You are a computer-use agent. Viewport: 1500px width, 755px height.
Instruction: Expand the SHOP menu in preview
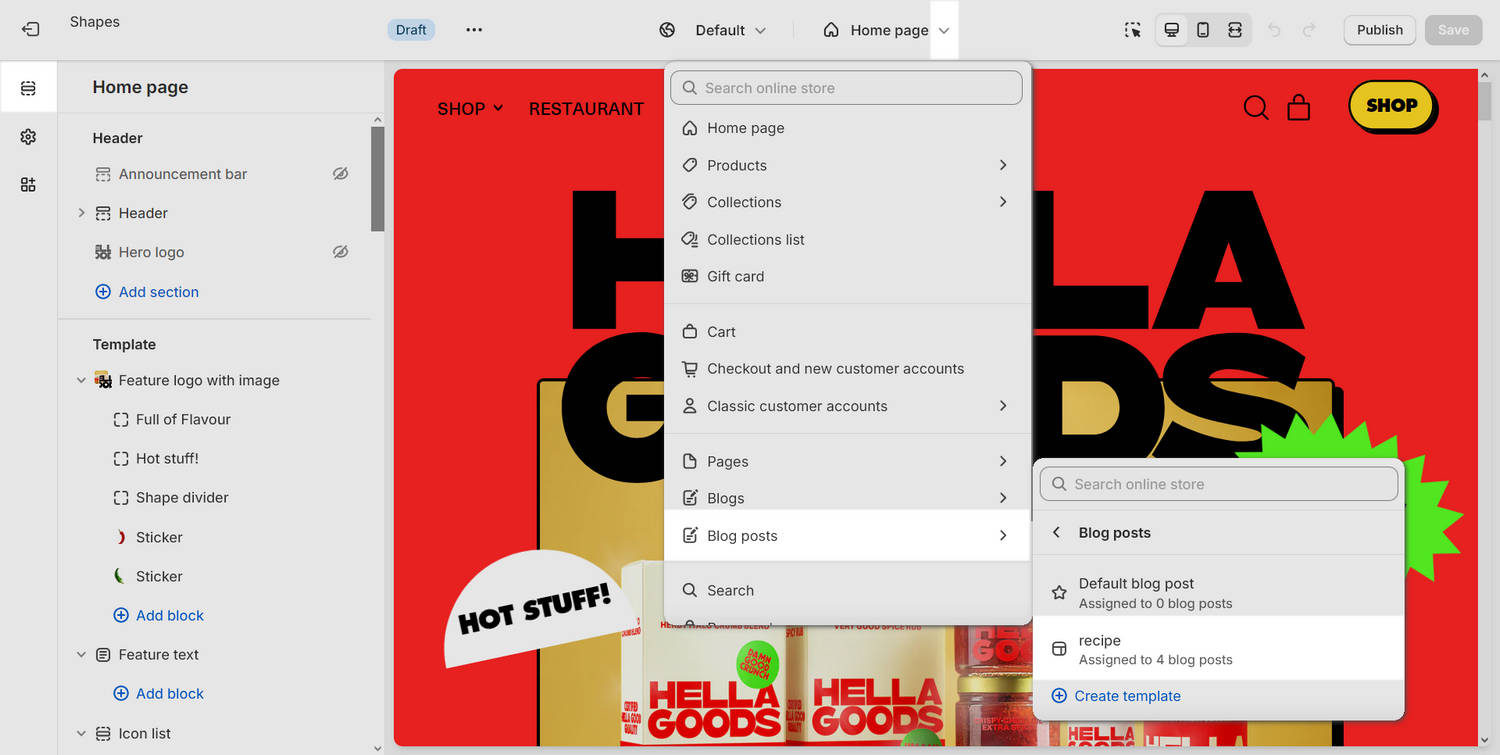click(470, 109)
